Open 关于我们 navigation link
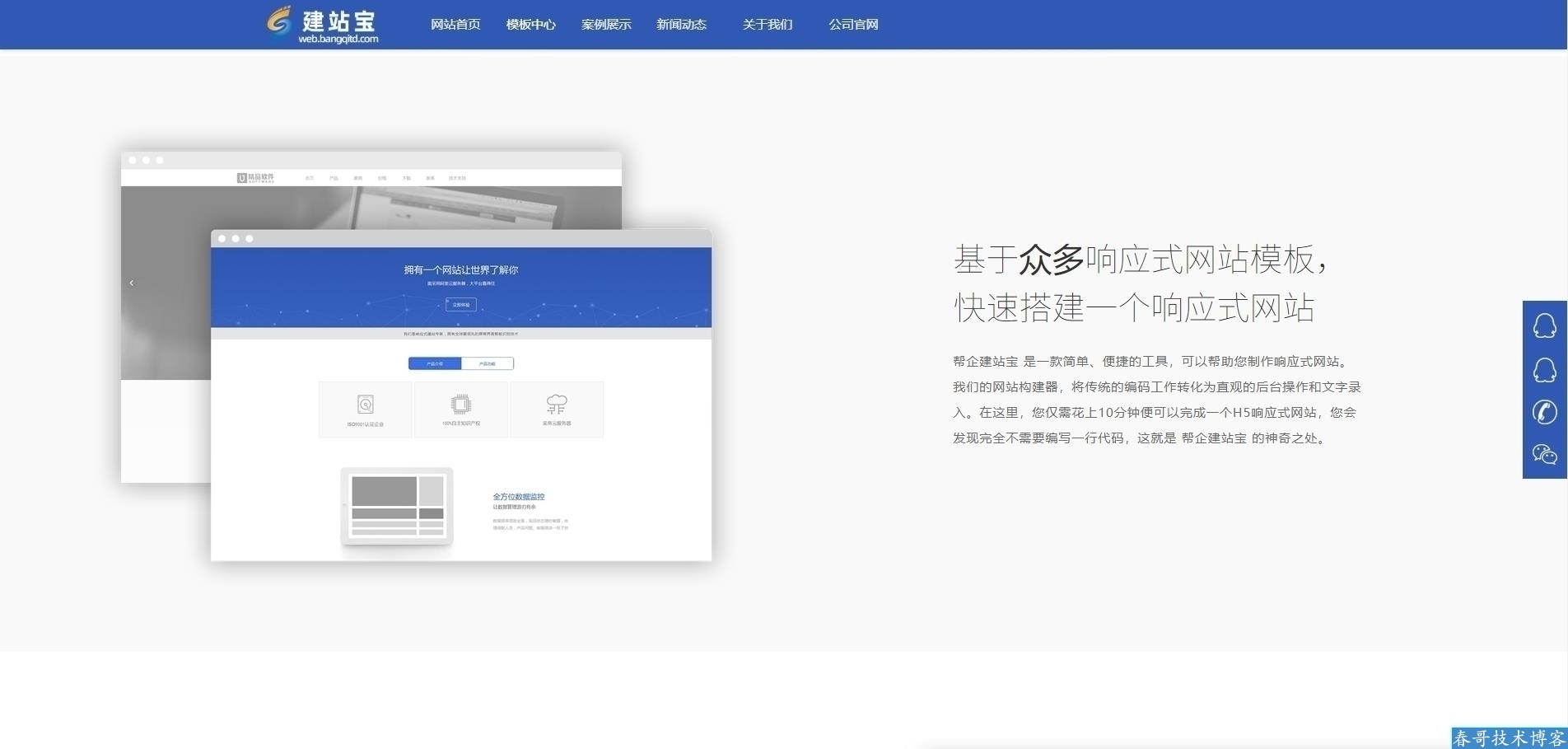The width and height of the screenshot is (1568, 749). click(767, 25)
